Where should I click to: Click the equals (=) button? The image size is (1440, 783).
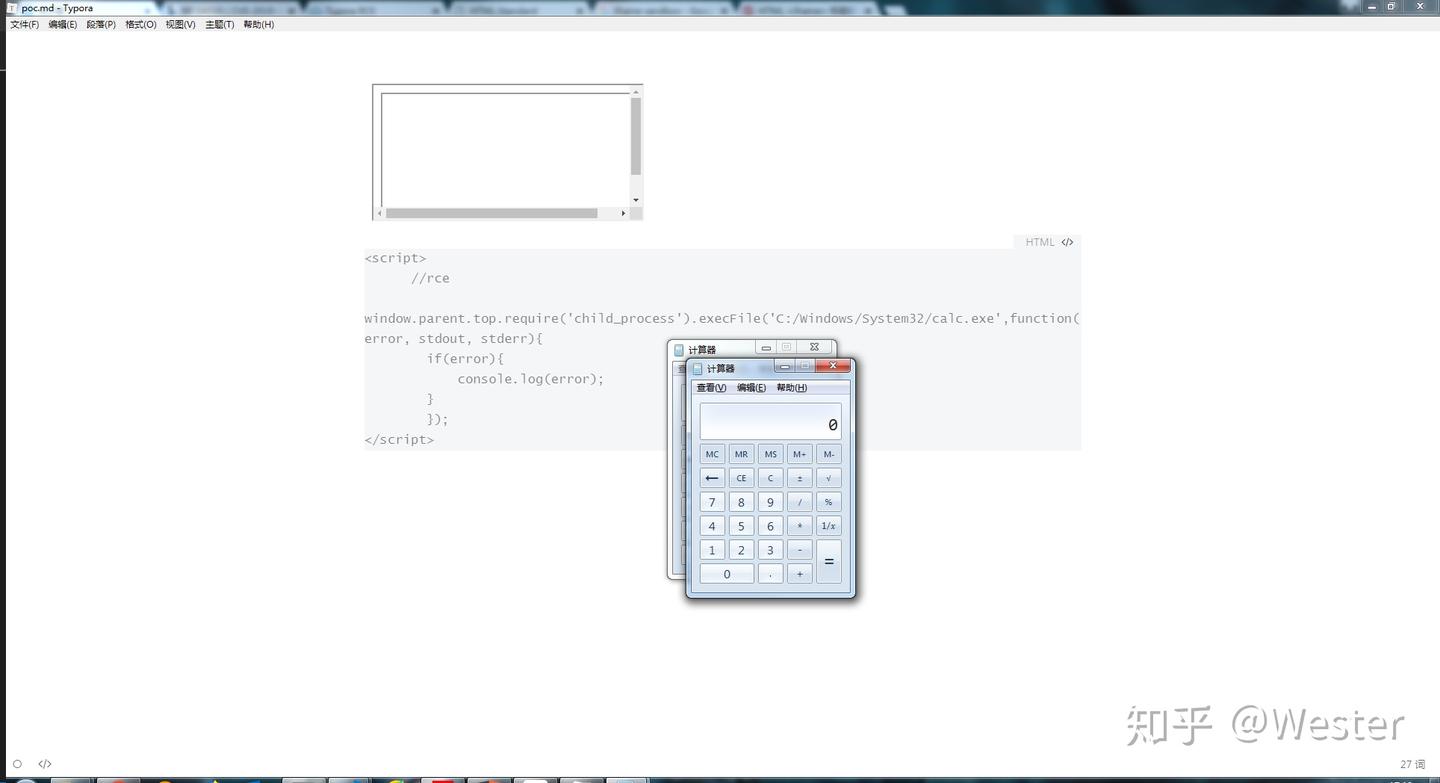click(828, 562)
